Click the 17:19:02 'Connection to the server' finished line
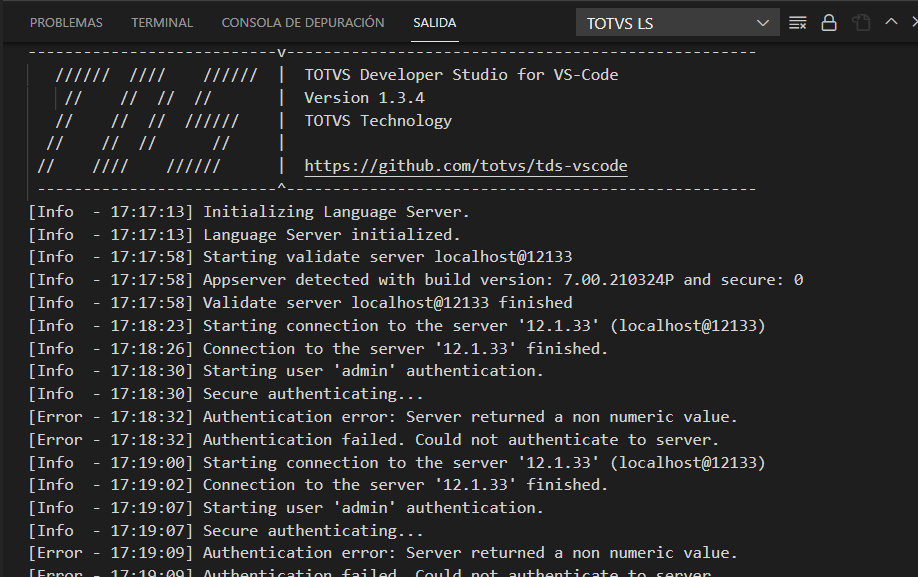Image resolution: width=918 pixels, height=577 pixels. [318, 485]
